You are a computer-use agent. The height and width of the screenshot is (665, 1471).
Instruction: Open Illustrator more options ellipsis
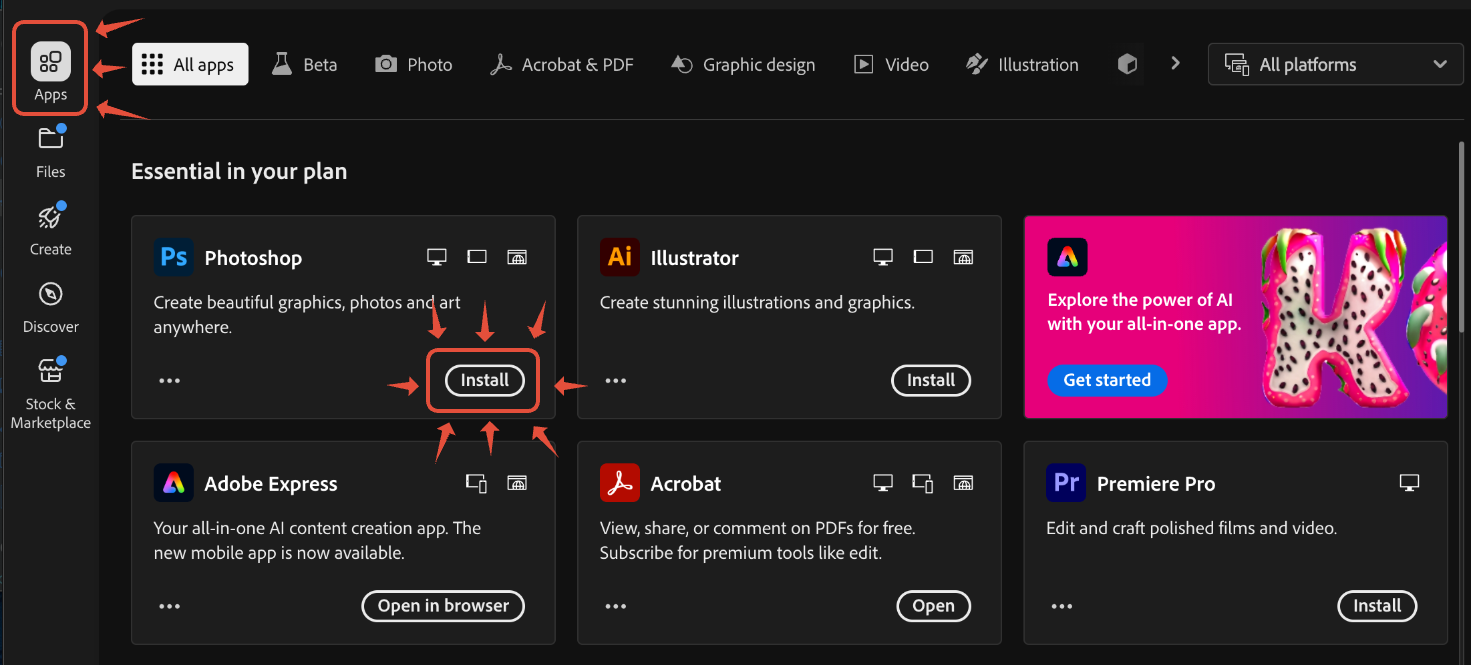[615, 381]
